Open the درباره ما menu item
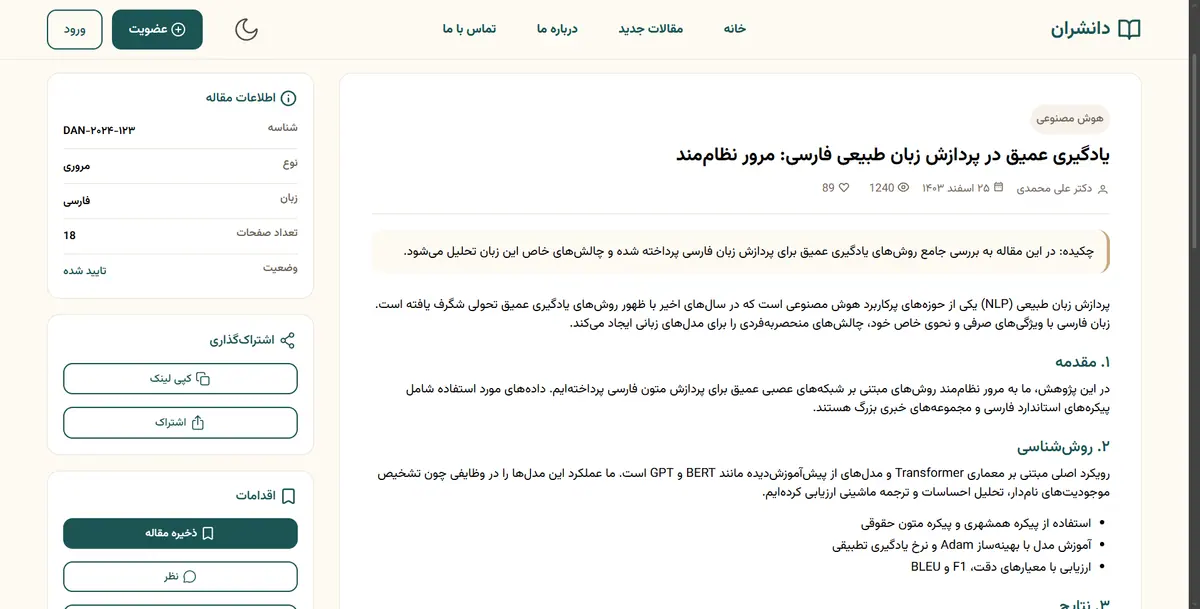 click(x=557, y=29)
